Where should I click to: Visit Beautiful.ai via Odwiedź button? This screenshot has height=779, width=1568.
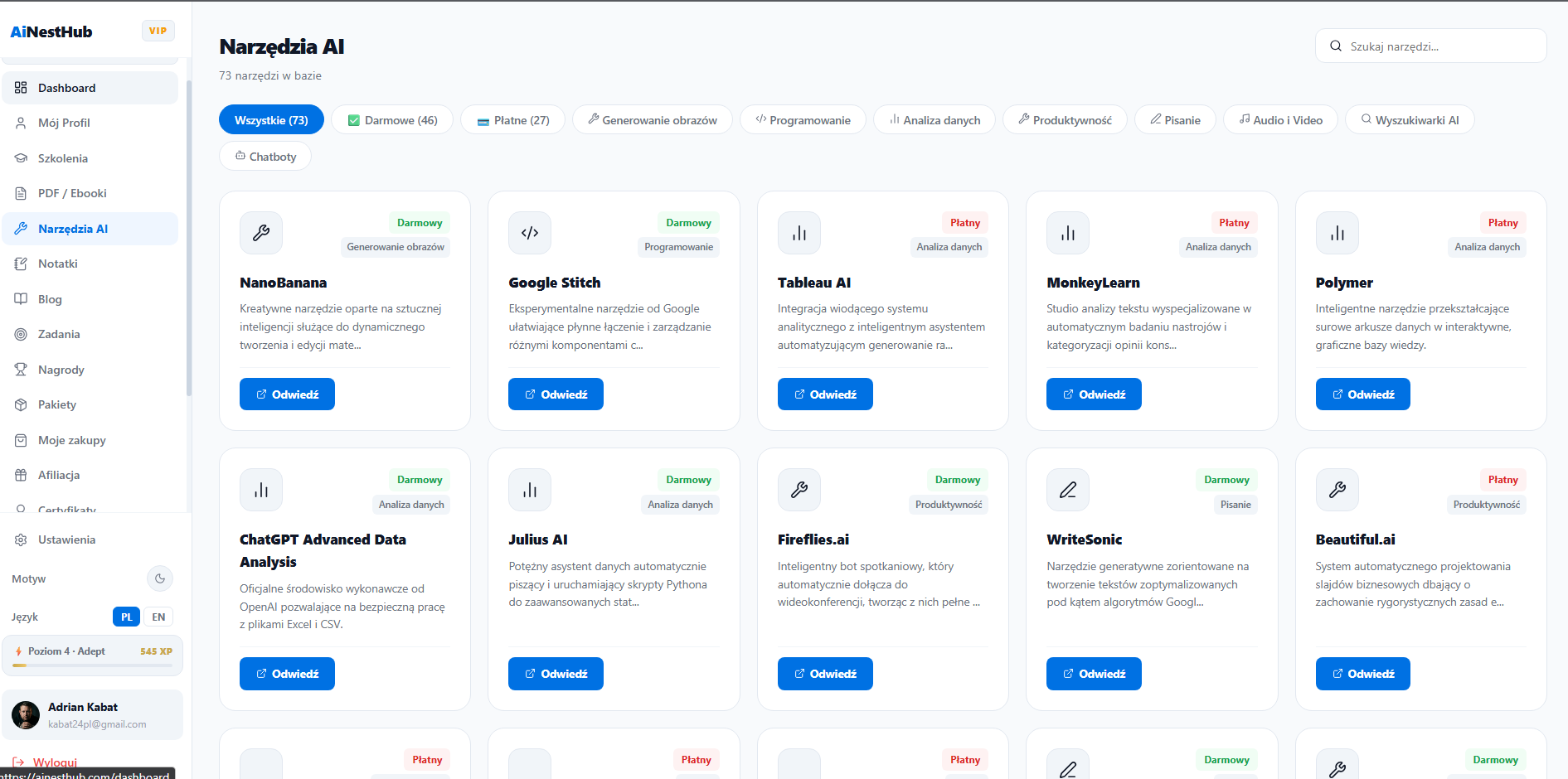click(1363, 674)
